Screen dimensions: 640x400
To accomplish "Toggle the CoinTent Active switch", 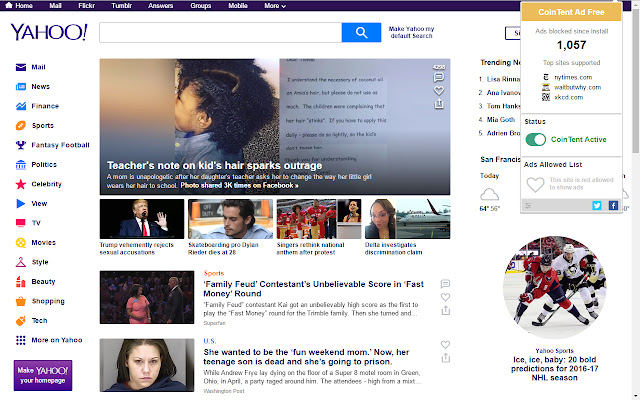I will click(536, 140).
